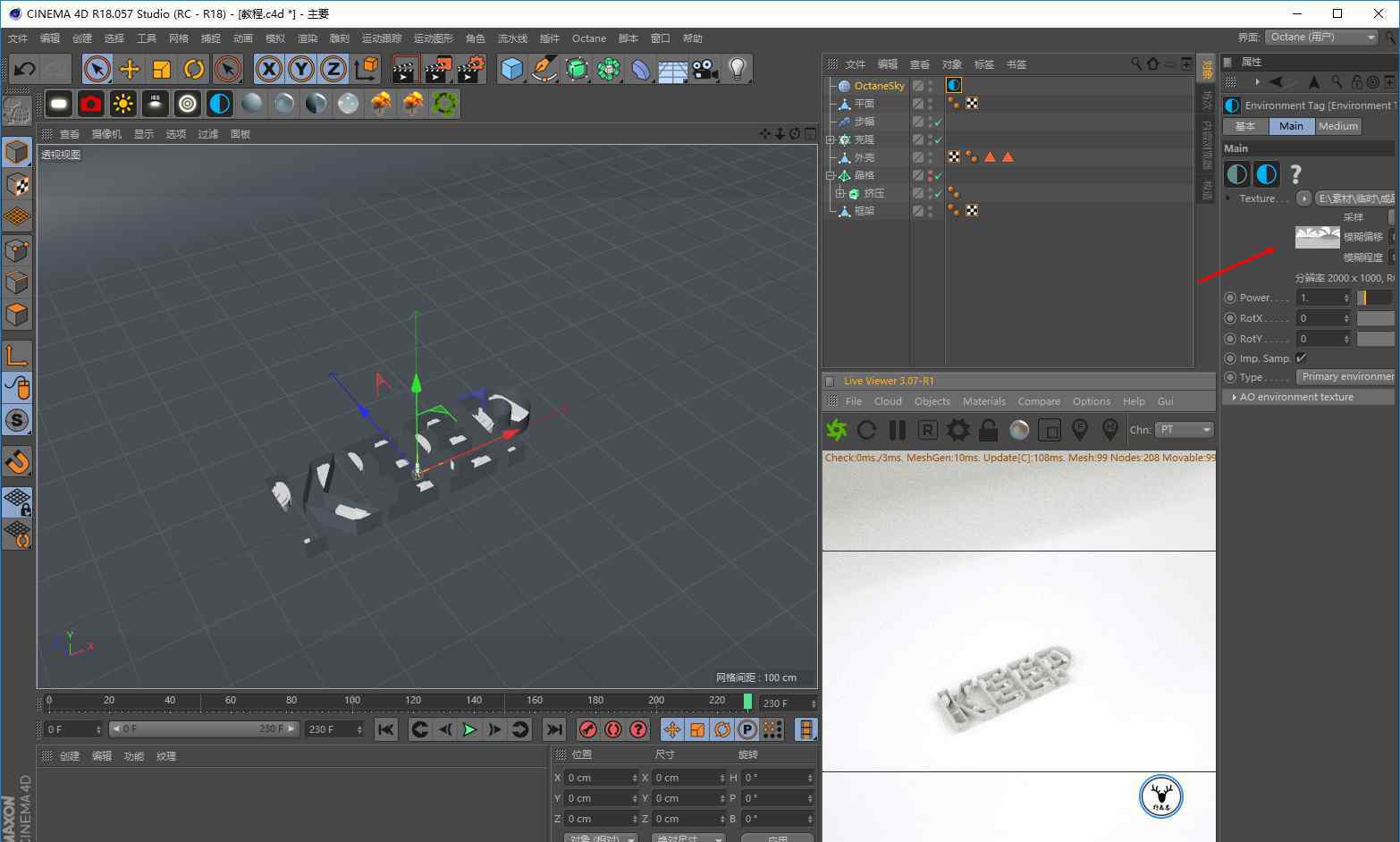Toggle X axis lock
The height and width of the screenshot is (842, 1400).
(x=269, y=69)
